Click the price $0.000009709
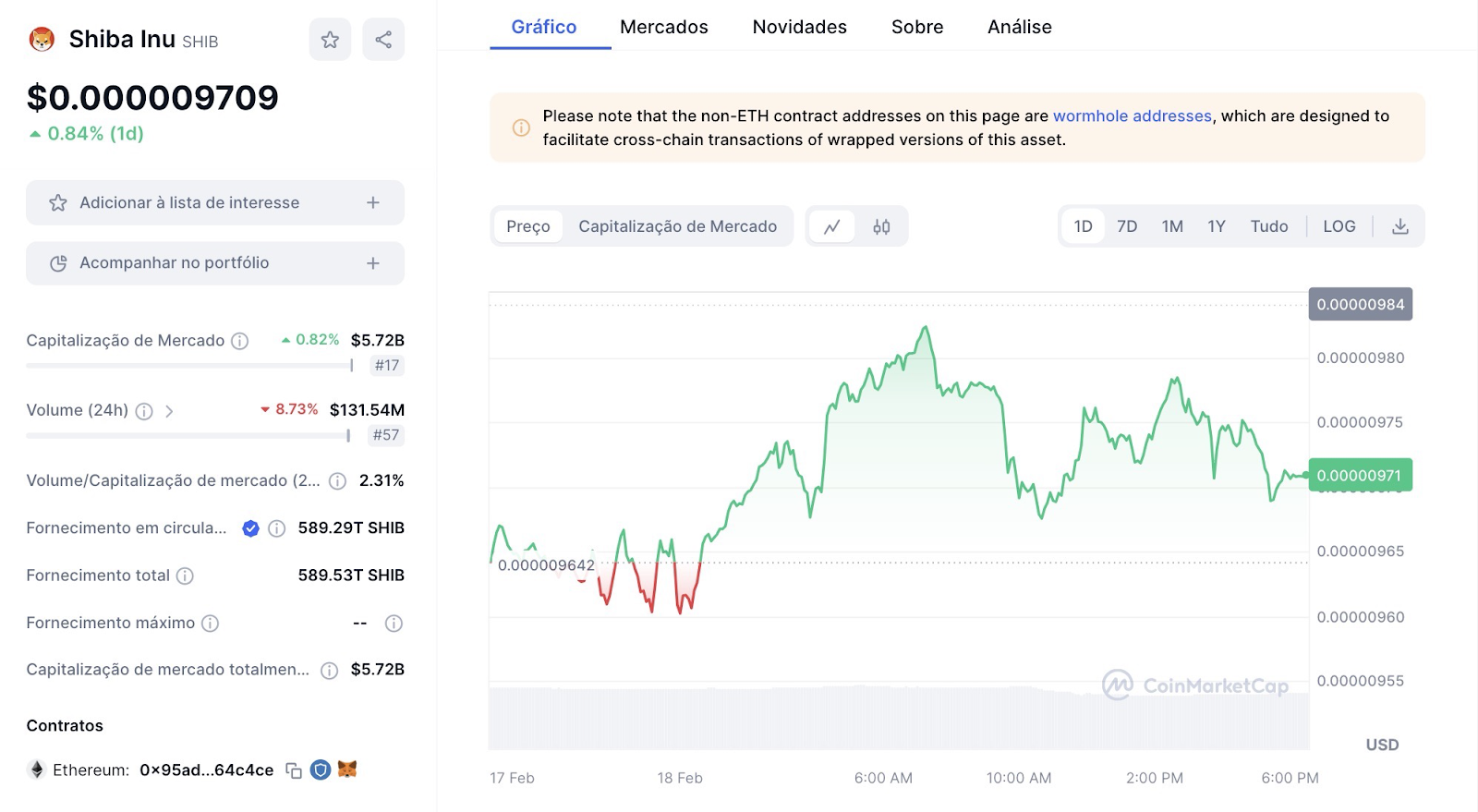This screenshot has width=1478, height=812. pos(152,98)
